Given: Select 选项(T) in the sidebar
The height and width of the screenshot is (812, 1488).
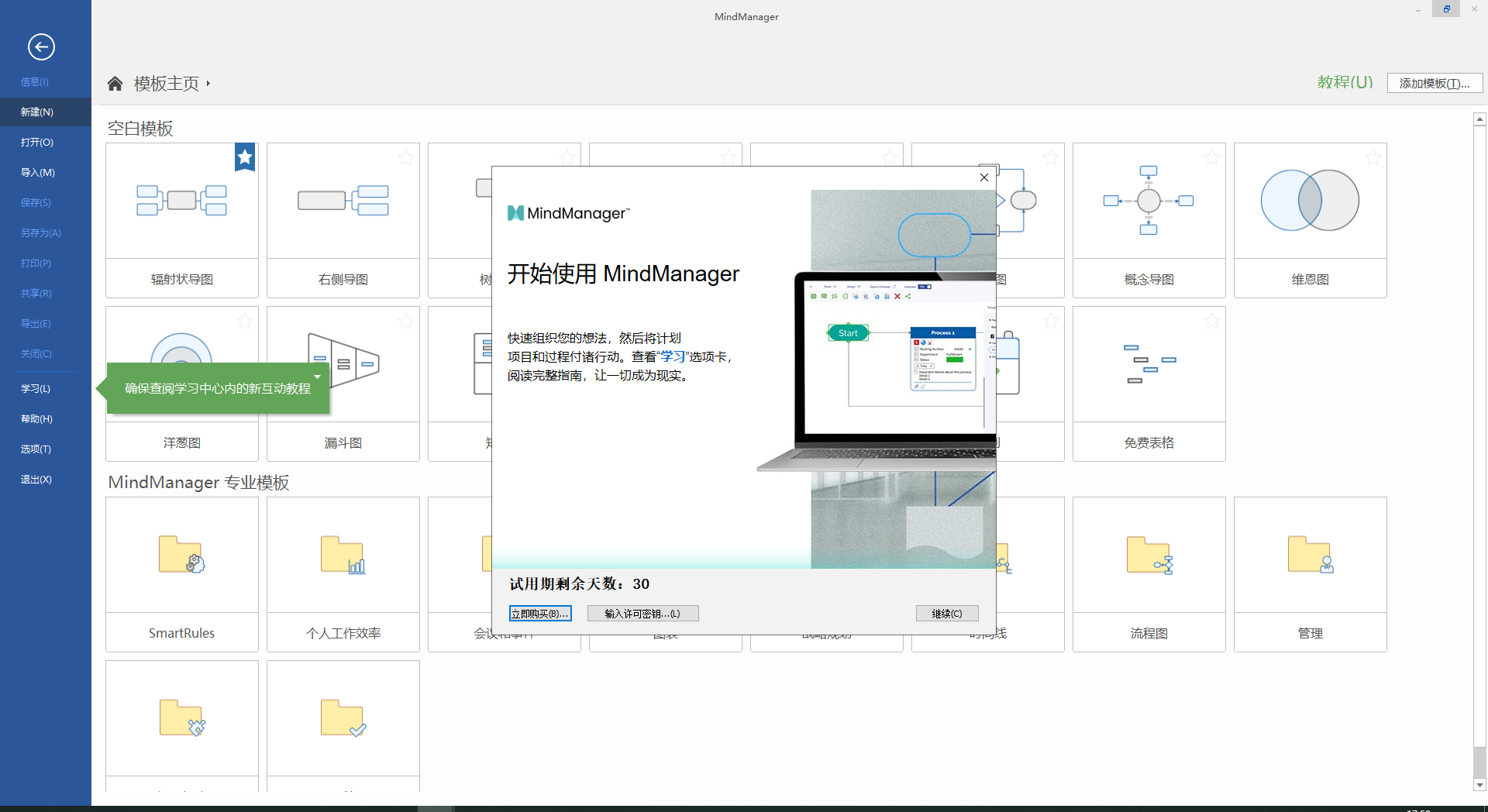Looking at the screenshot, I should coord(36,449).
